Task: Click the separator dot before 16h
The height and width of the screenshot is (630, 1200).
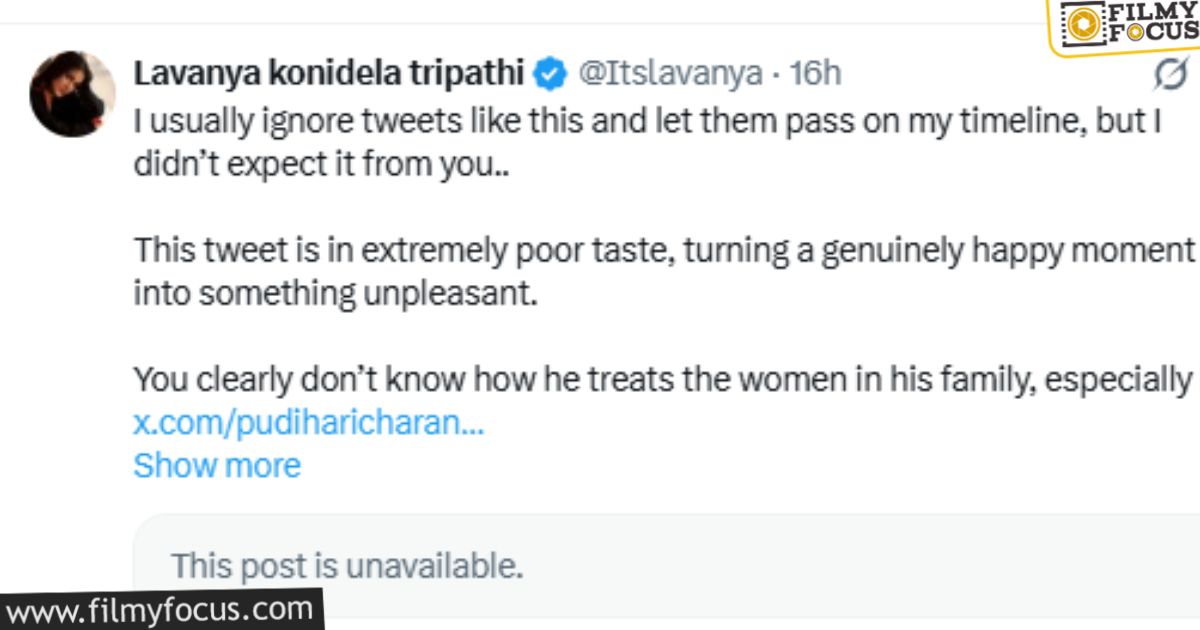Action: click(x=774, y=73)
